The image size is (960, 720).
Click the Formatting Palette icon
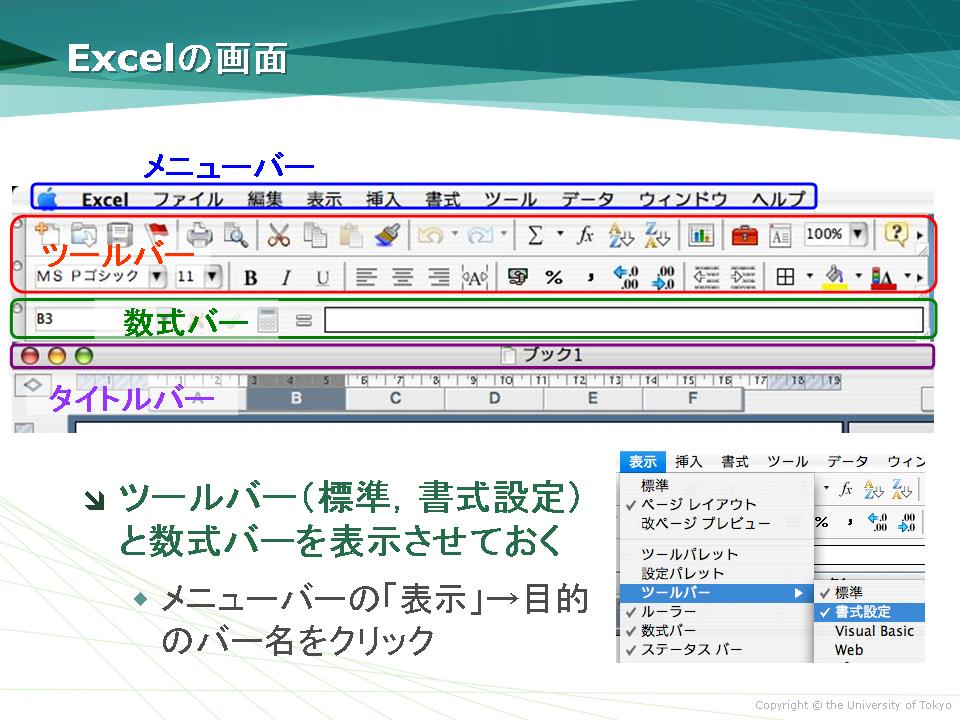pos(780,236)
